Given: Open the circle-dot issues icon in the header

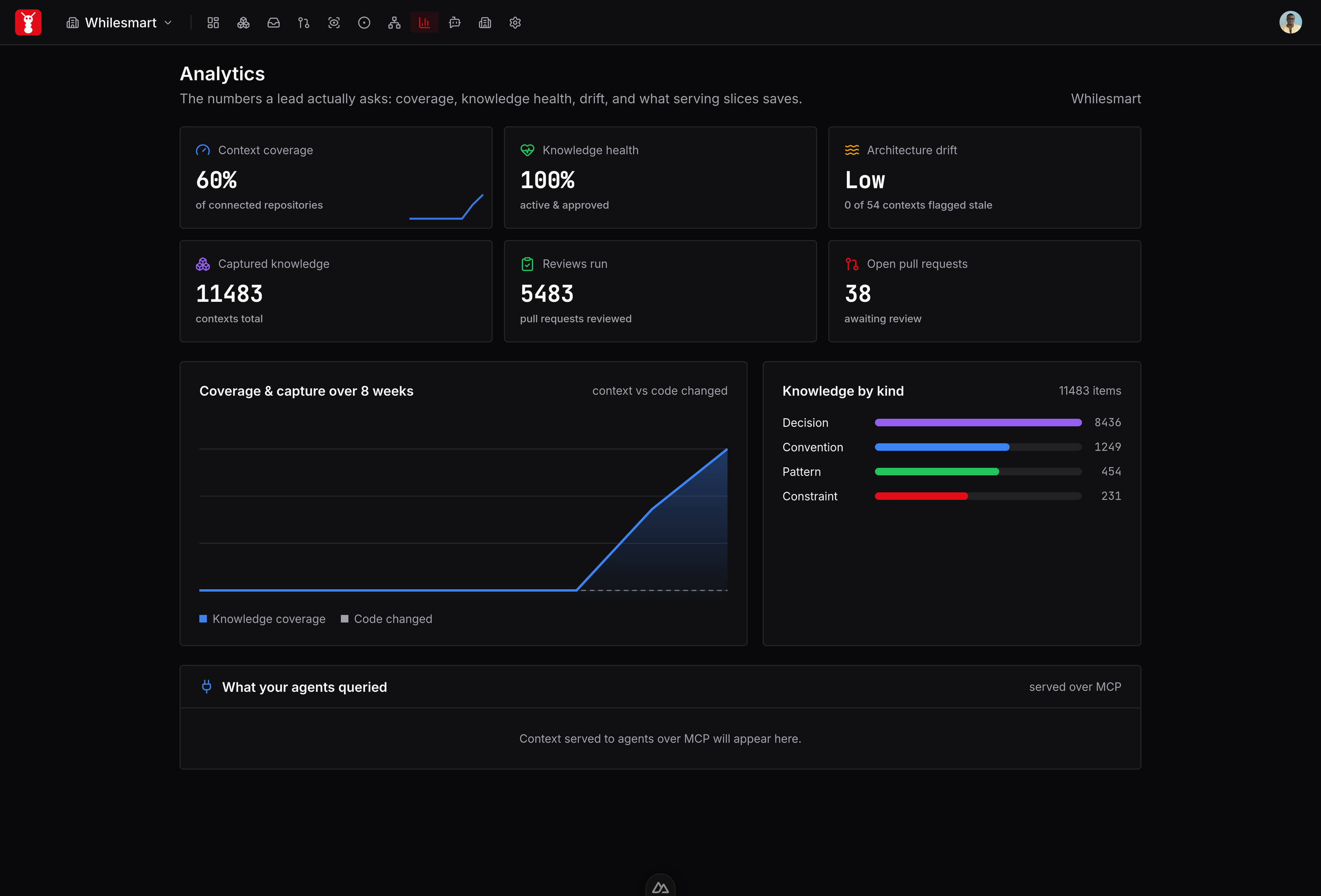Looking at the screenshot, I should click(x=364, y=23).
